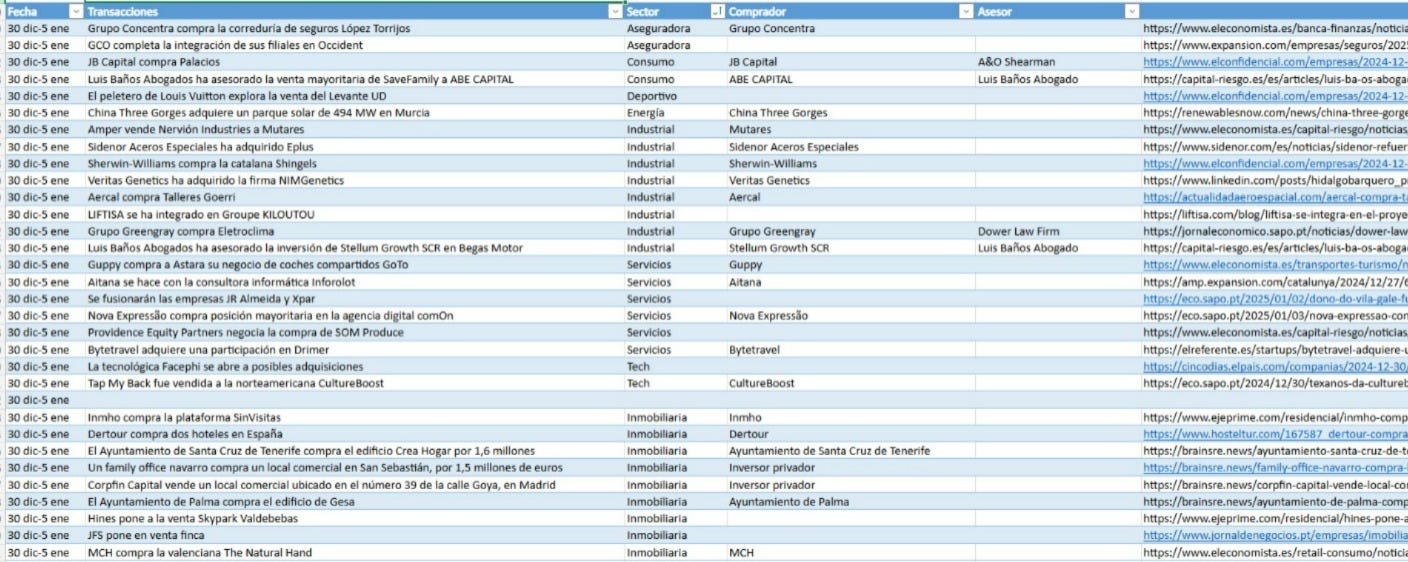This screenshot has height=562, width=1408.
Task: Select the 'Aercal compra Talleres Goerri' cell
Action: (354, 198)
